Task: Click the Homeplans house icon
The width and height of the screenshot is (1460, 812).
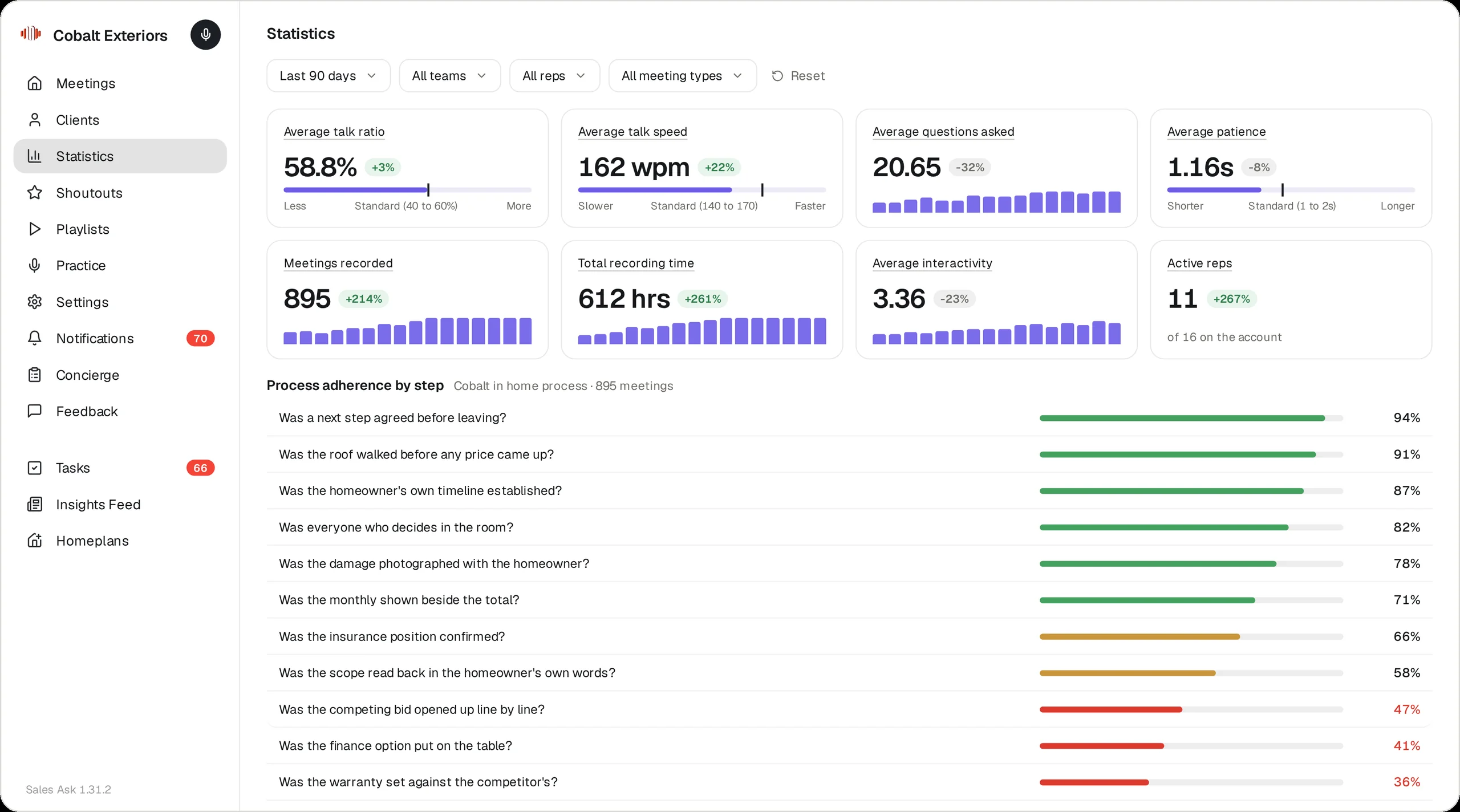Action: [35, 541]
